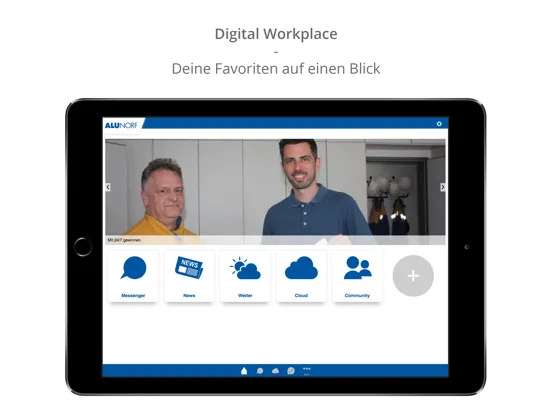Open the Wetter weather tile

point(245,276)
